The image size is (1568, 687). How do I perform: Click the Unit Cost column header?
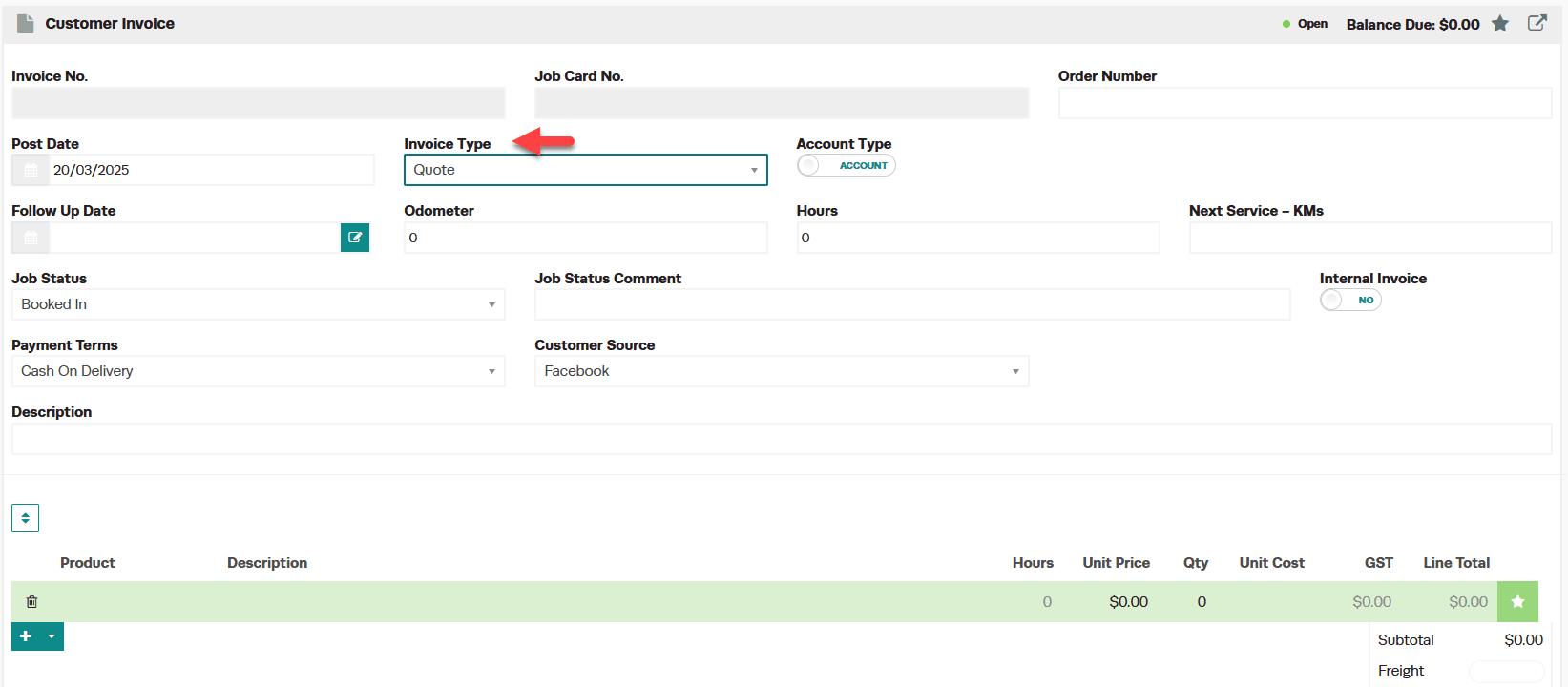click(x=1271, y=563)
